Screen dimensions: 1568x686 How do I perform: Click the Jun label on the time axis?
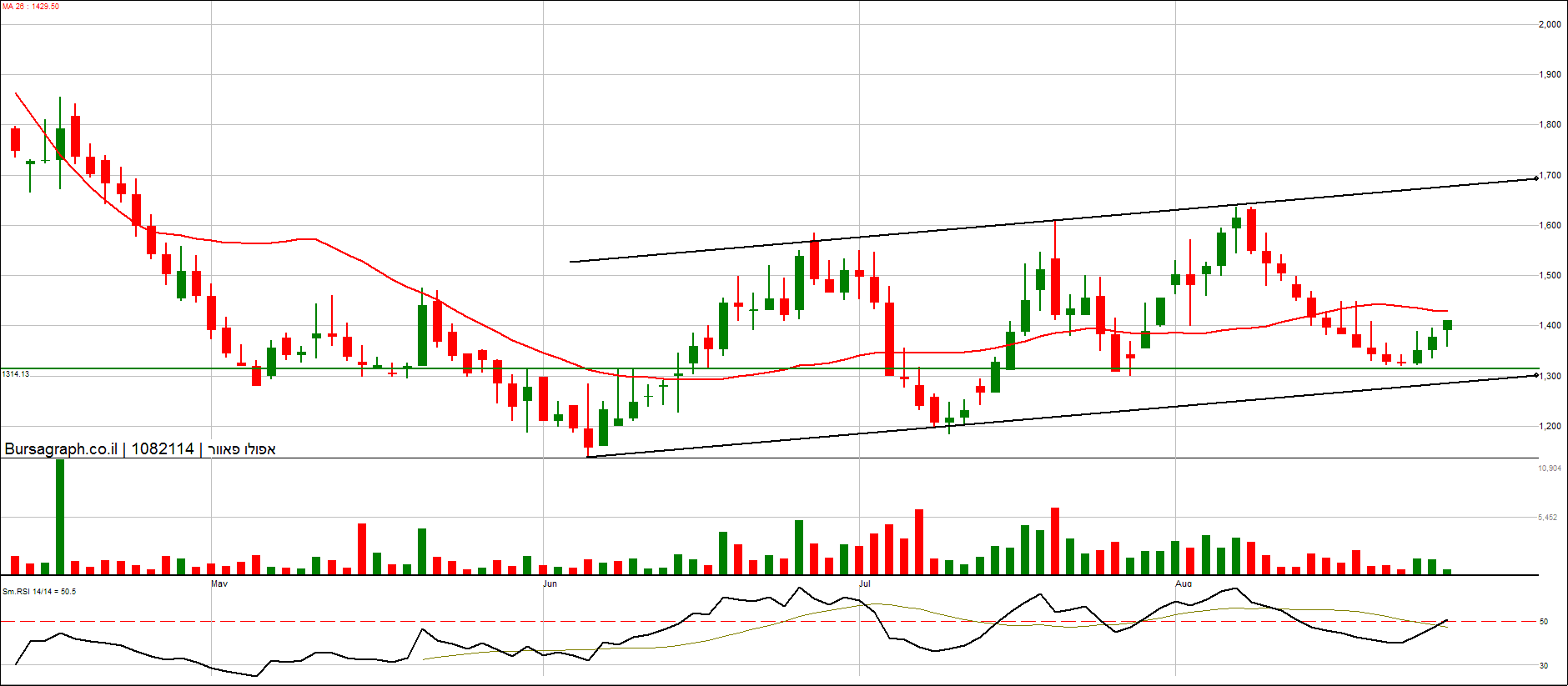click(550, 583)
